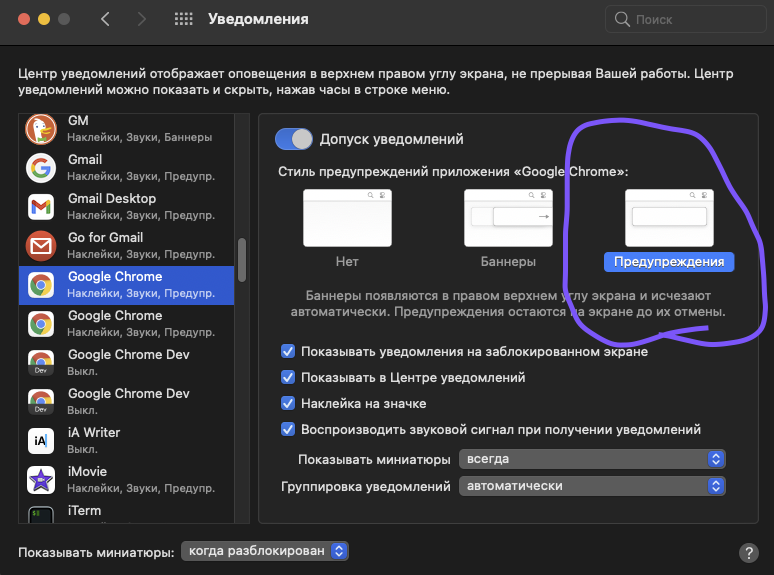Click the DuckDuckGo app icon beside GM
Image resolution: width=774 pixels, height=575 pixels.
(x=41, y=129)
